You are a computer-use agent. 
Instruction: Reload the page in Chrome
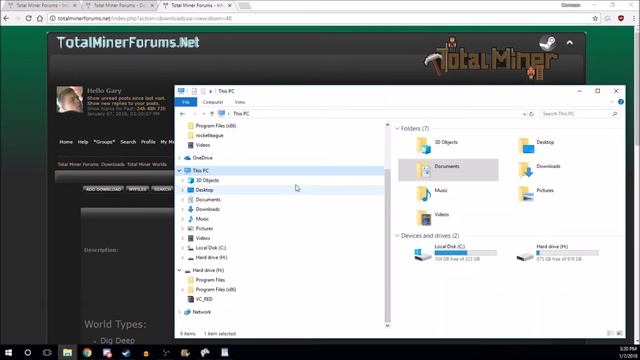(28, 18)
